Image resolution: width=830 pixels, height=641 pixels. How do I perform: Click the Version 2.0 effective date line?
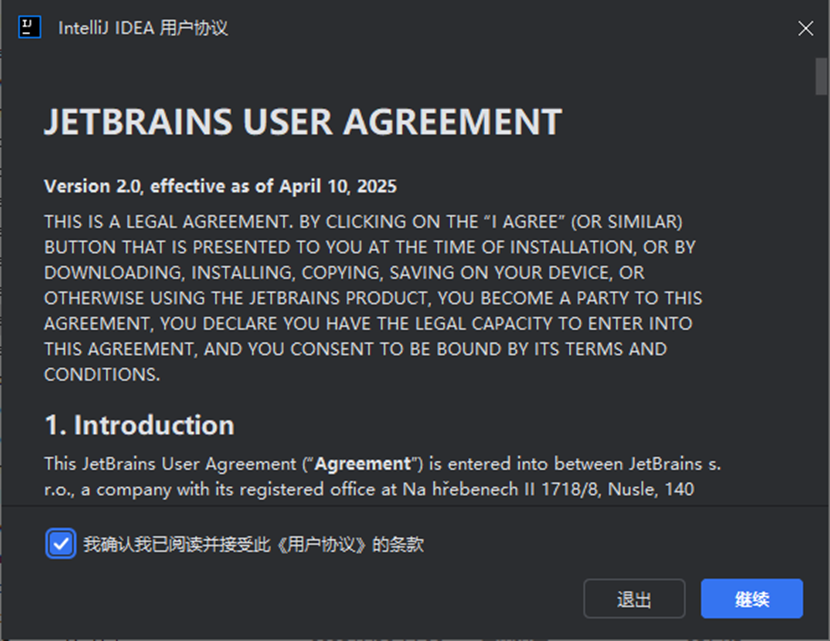tap(220, 186)
